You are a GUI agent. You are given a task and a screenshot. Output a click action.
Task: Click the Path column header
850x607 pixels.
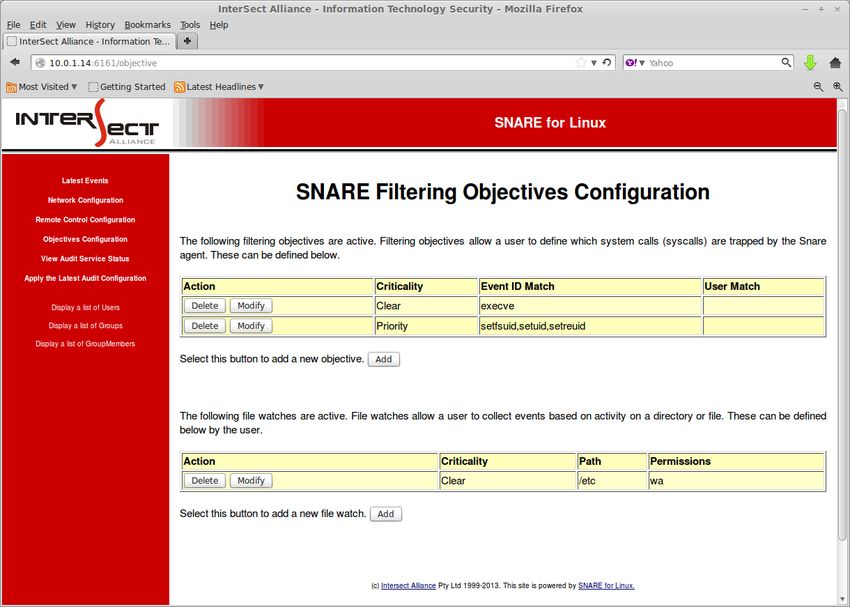(612, 461)
